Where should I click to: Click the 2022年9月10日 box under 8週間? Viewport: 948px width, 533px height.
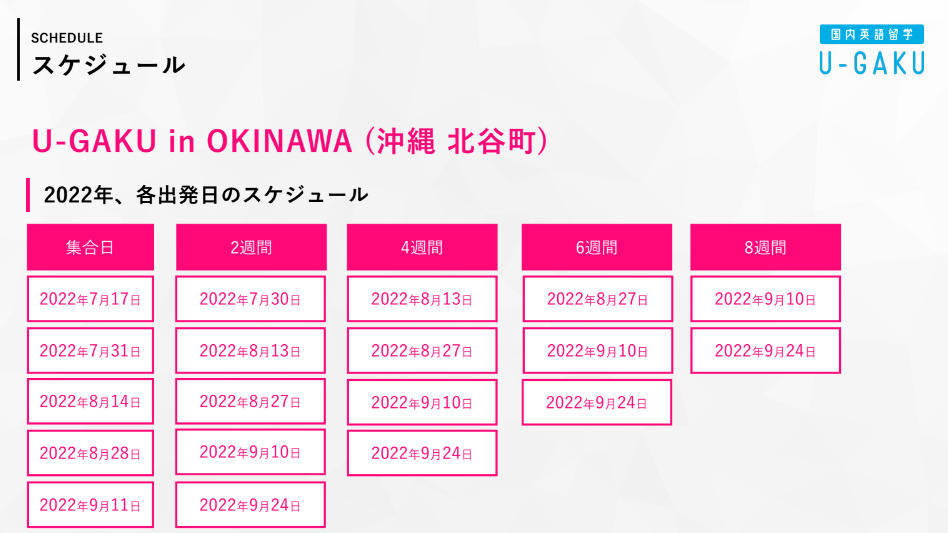pos(765,299)
